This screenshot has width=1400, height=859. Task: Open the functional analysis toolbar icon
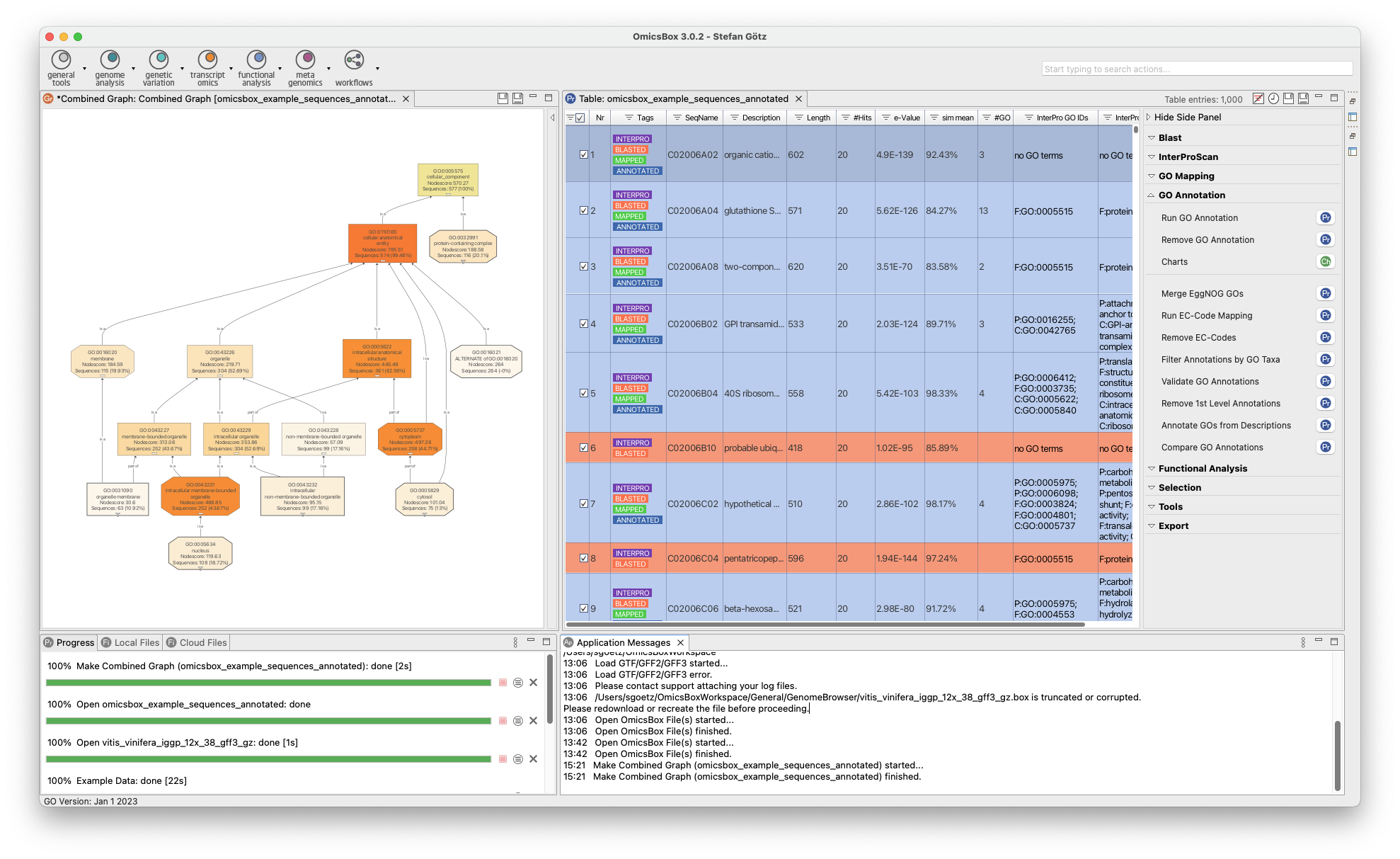coord(256,59)
